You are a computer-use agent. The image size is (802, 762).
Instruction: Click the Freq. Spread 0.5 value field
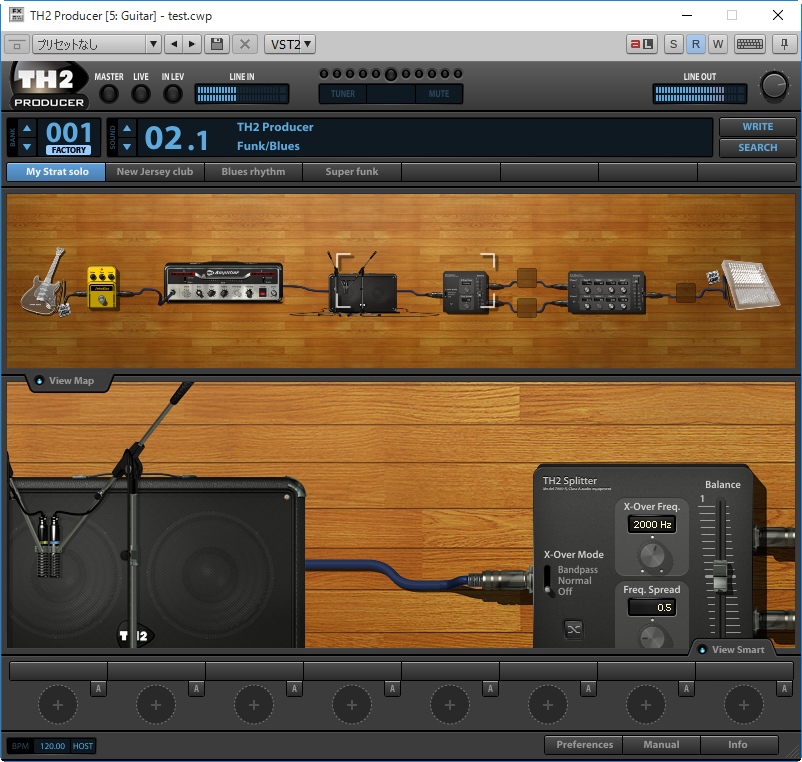pos(652,607)
